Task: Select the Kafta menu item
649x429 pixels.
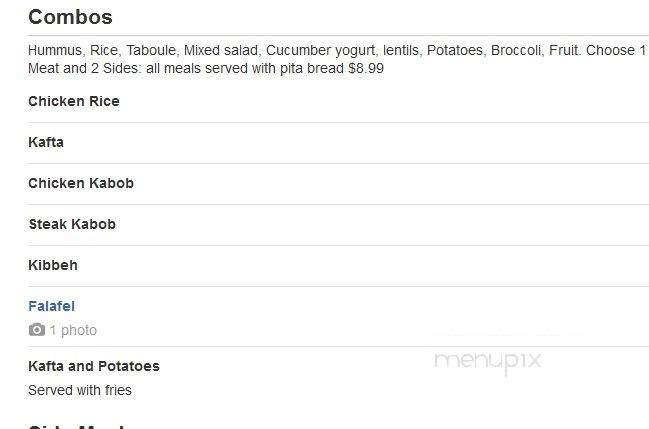Action: (46, 142)
